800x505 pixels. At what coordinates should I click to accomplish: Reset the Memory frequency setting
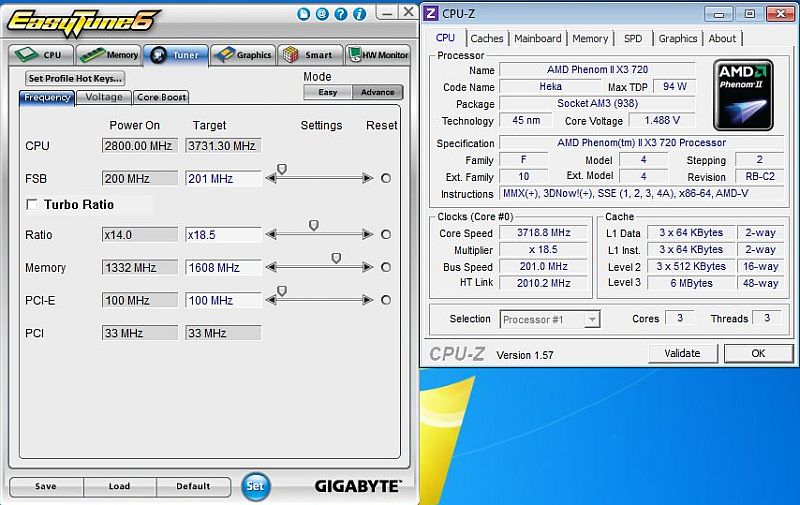[x=386, y=268]
